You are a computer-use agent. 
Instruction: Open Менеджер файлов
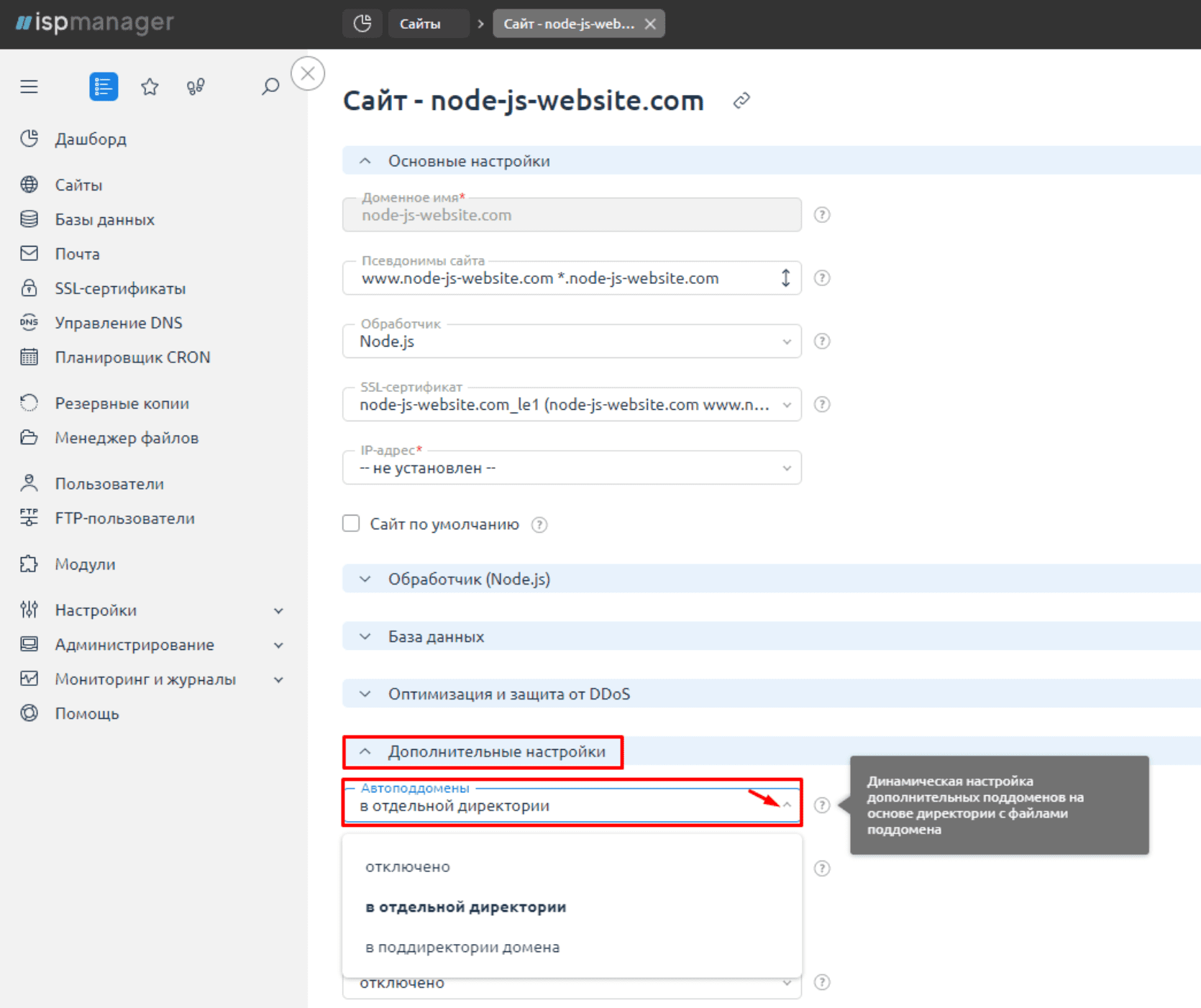tap(127, 438)
